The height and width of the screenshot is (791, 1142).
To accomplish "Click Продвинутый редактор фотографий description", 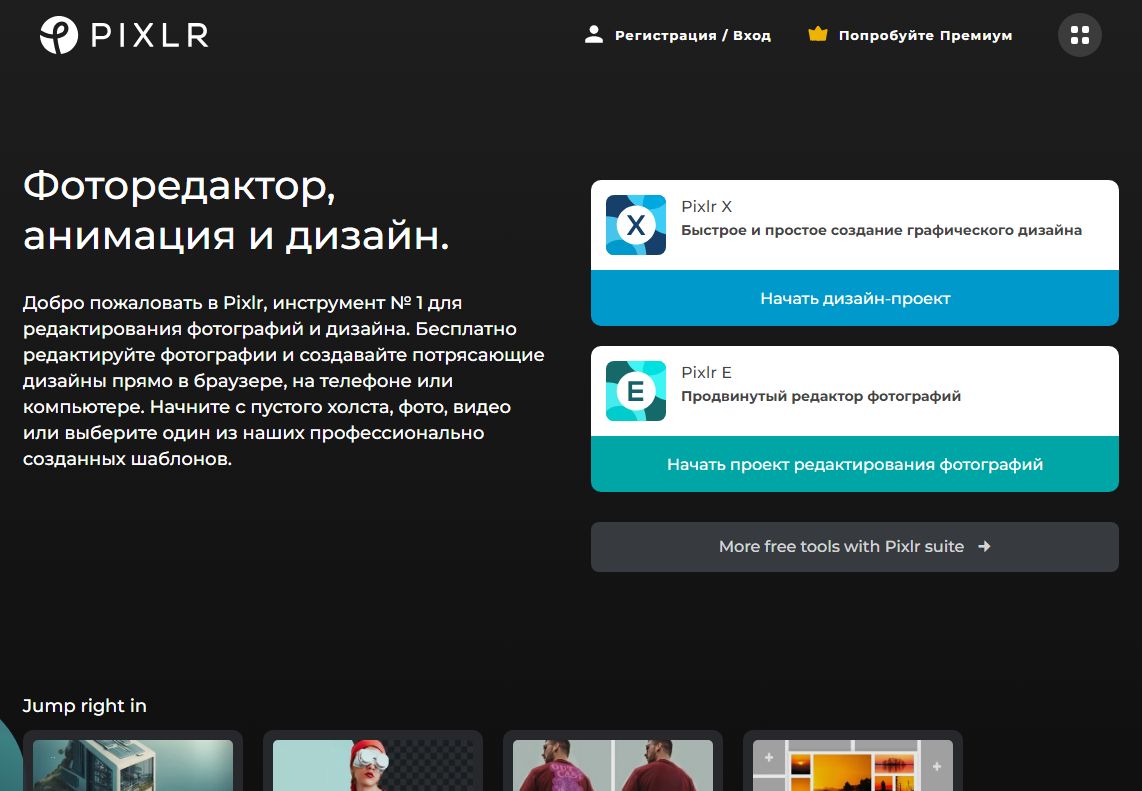I will coord(821,396).
